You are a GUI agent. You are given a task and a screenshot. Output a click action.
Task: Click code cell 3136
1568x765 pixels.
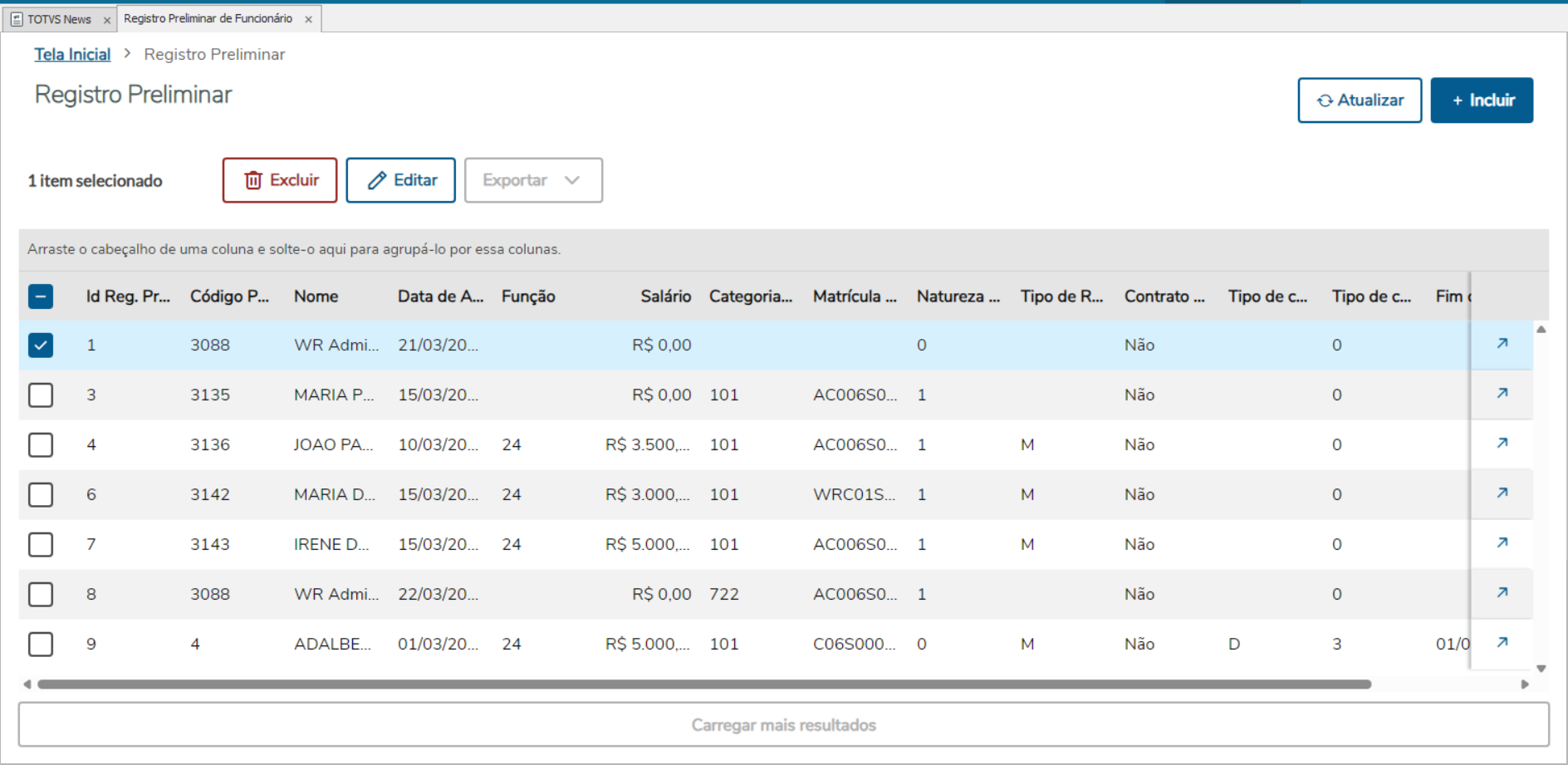[x=210, y=444]
